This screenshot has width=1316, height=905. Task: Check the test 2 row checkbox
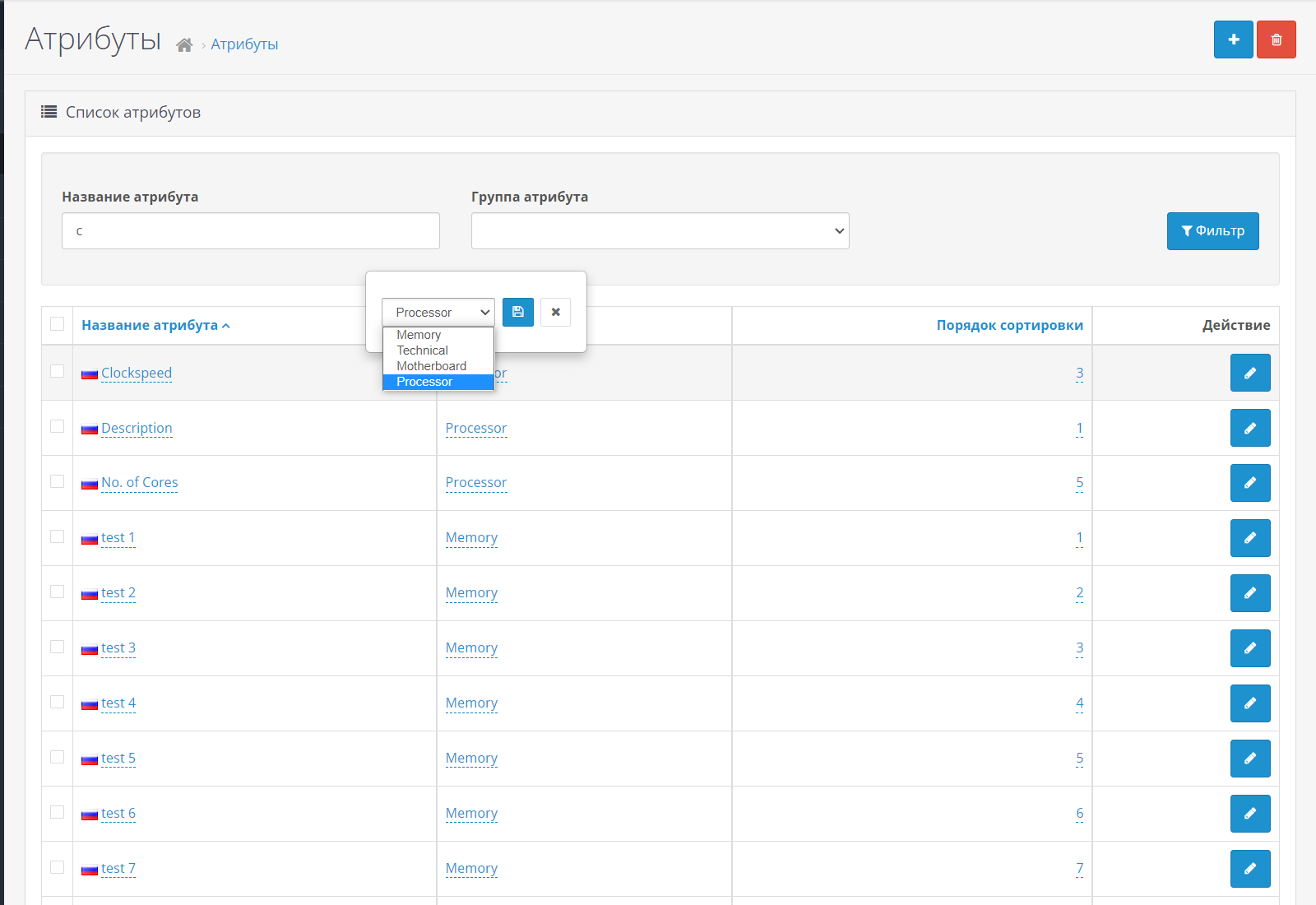tap(57, 592)
